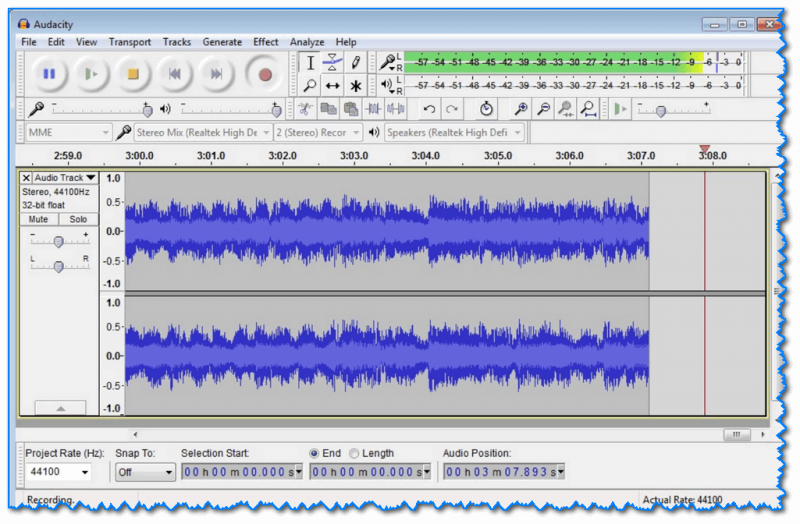Screen dimensions: 800x524
Task: Select the Draw (pencil) tool
Action: [355, 63]
